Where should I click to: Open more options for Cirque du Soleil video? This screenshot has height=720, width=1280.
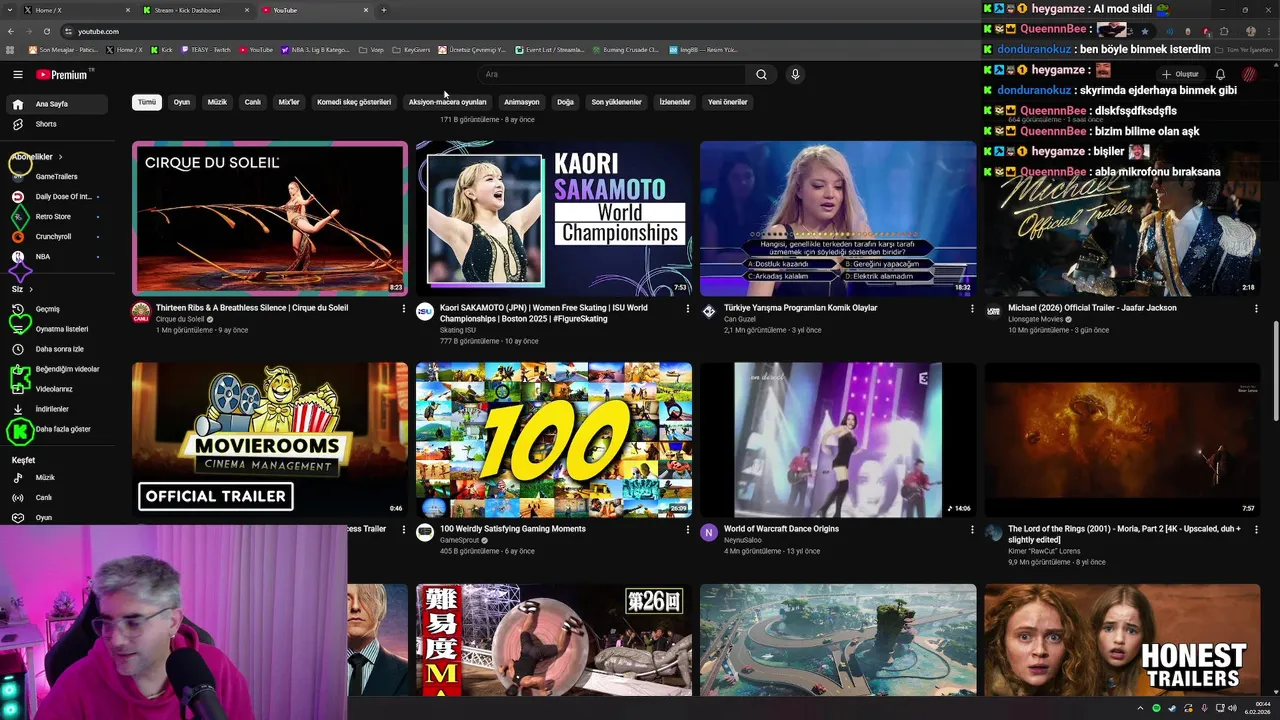[x=403, y=309]
